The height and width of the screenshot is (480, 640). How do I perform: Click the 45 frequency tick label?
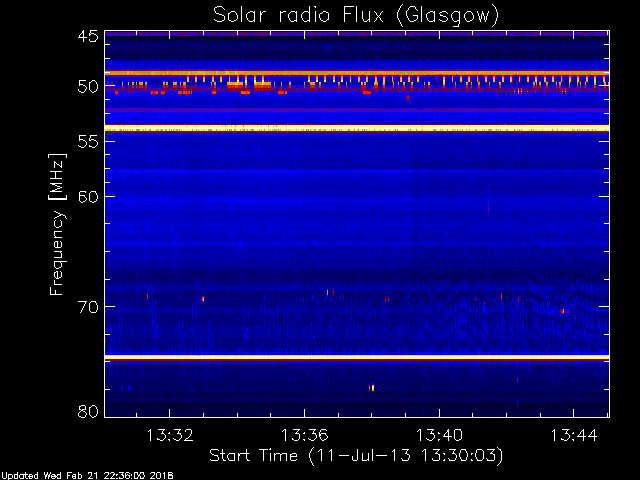[88, 37]
